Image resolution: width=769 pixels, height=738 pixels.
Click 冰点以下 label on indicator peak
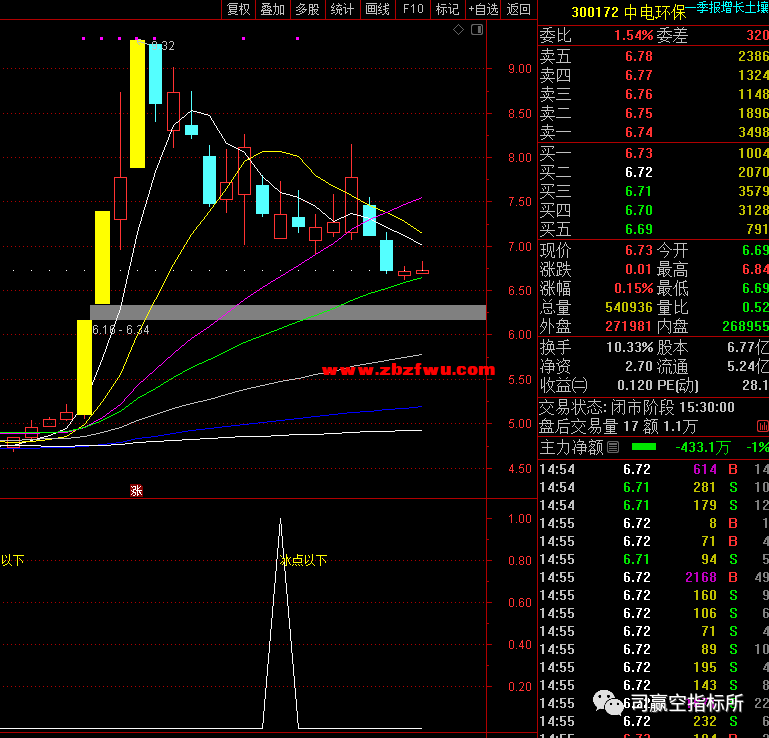[303, 560]
